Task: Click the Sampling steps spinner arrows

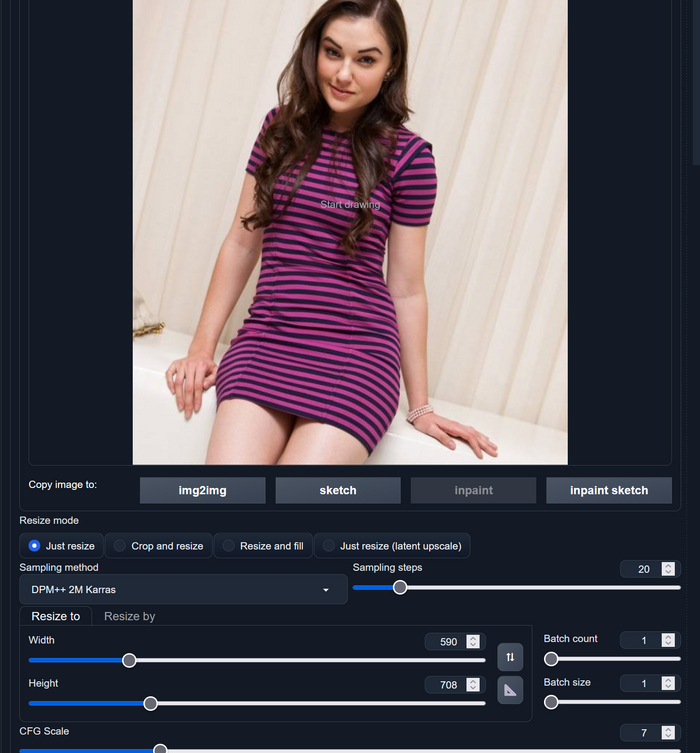Action: click(x=668, y=569)
